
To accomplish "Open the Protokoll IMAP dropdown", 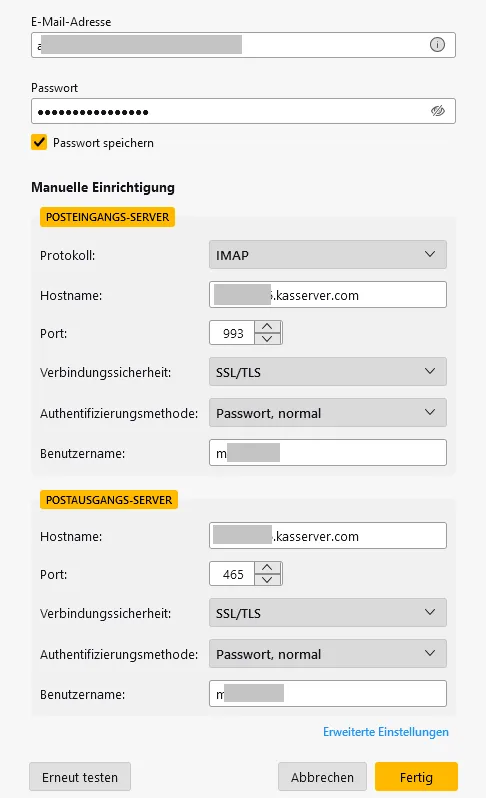I will tap(328, 254).
